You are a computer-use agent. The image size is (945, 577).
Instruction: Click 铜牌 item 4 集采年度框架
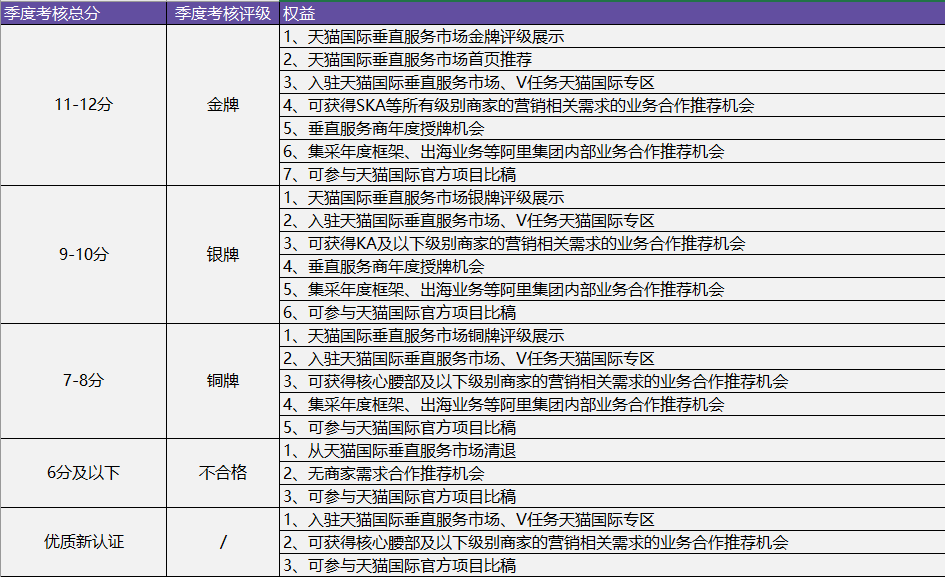pos(612,405)
